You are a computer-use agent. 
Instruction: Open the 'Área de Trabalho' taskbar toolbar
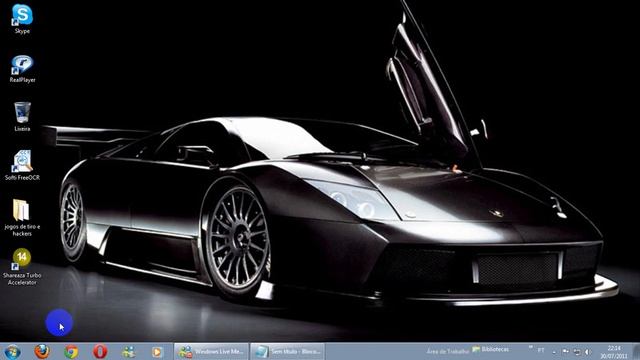(x=447, y=351)
